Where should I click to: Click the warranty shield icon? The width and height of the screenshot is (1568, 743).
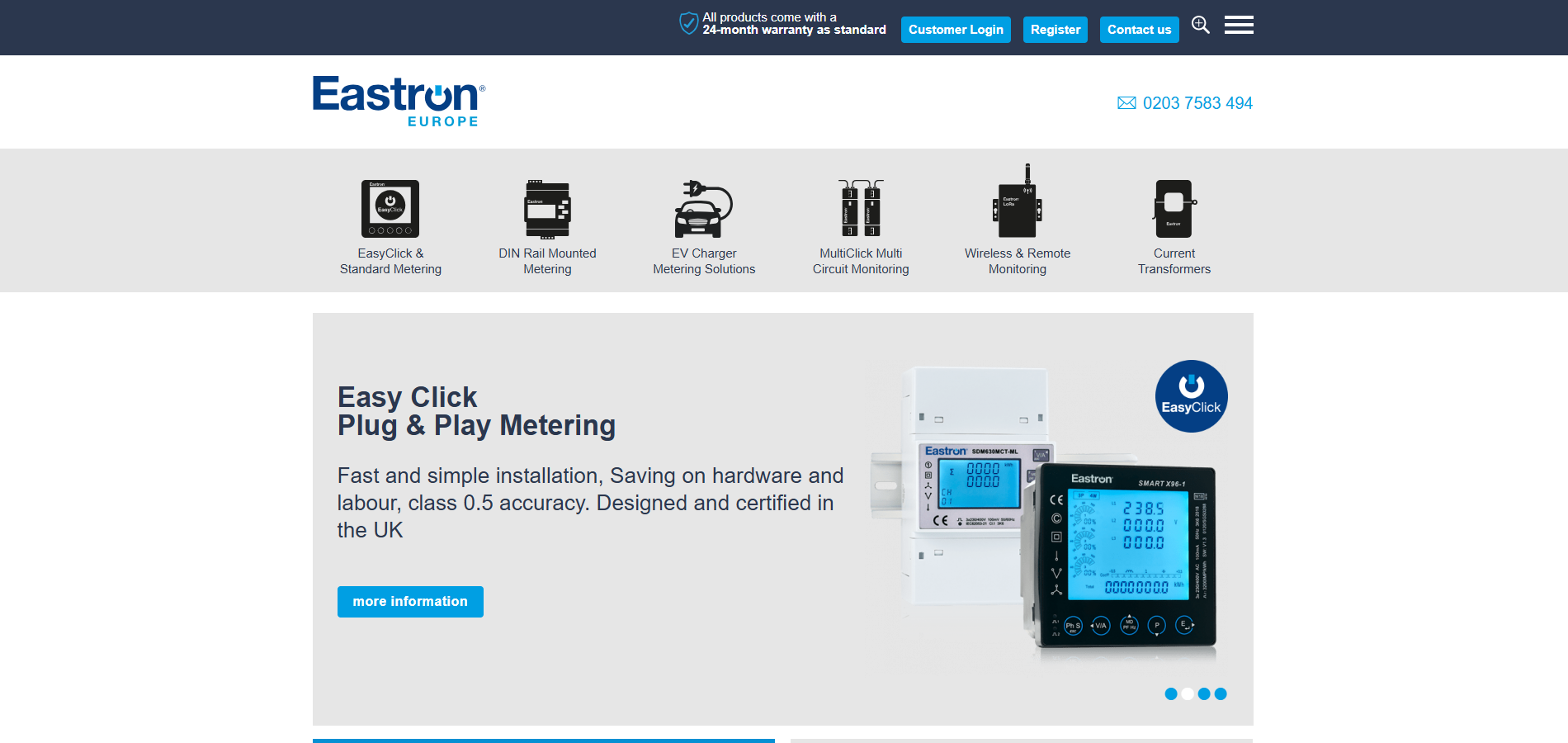coord(688,23)
